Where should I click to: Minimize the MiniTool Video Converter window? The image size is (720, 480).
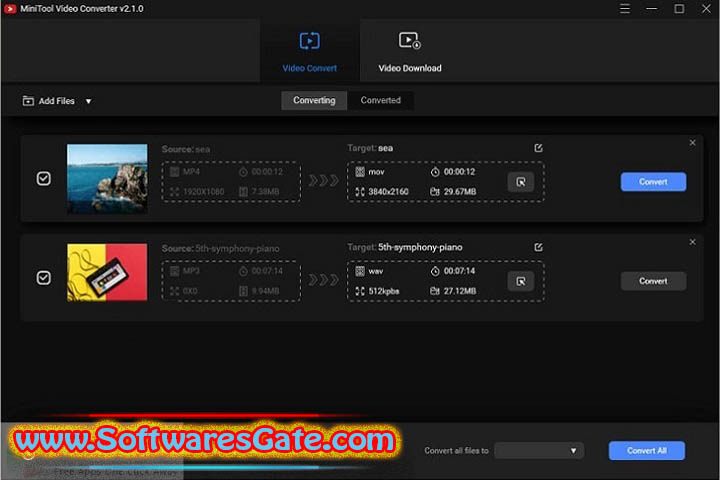652,9
